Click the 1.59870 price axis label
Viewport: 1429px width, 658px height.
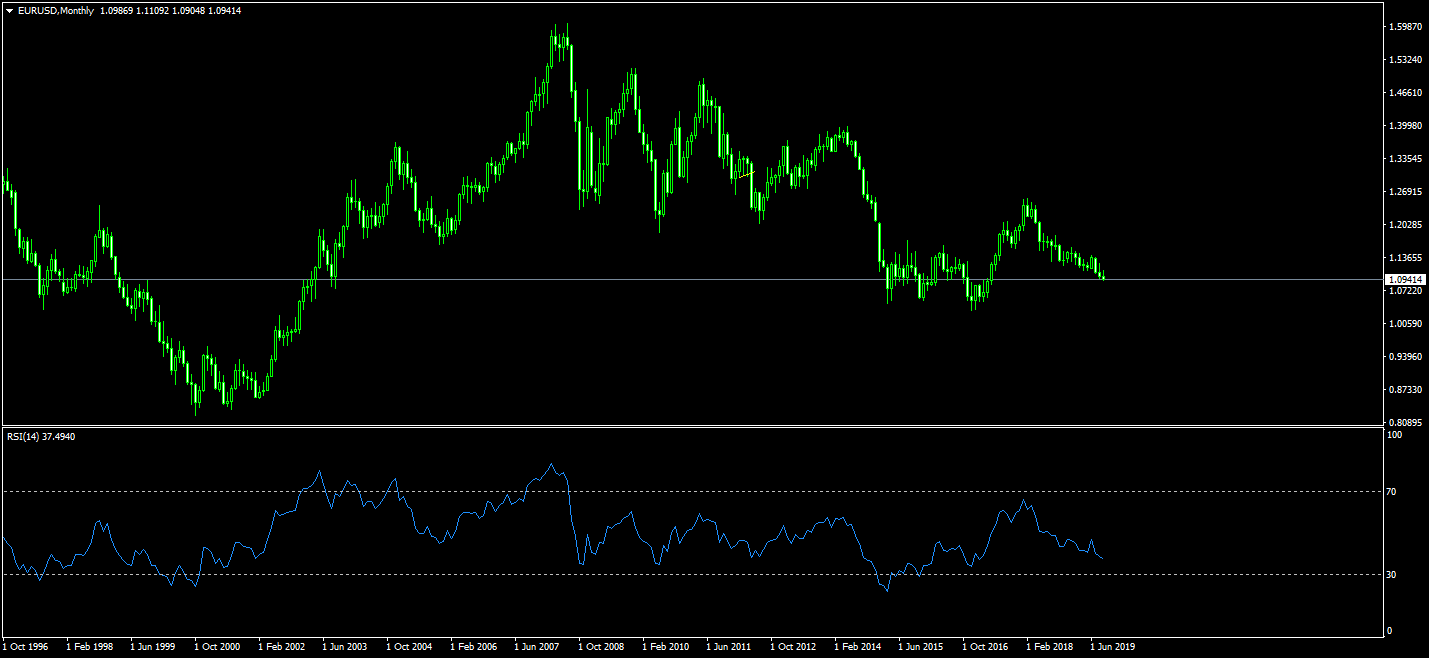(x=1405, y=27)
